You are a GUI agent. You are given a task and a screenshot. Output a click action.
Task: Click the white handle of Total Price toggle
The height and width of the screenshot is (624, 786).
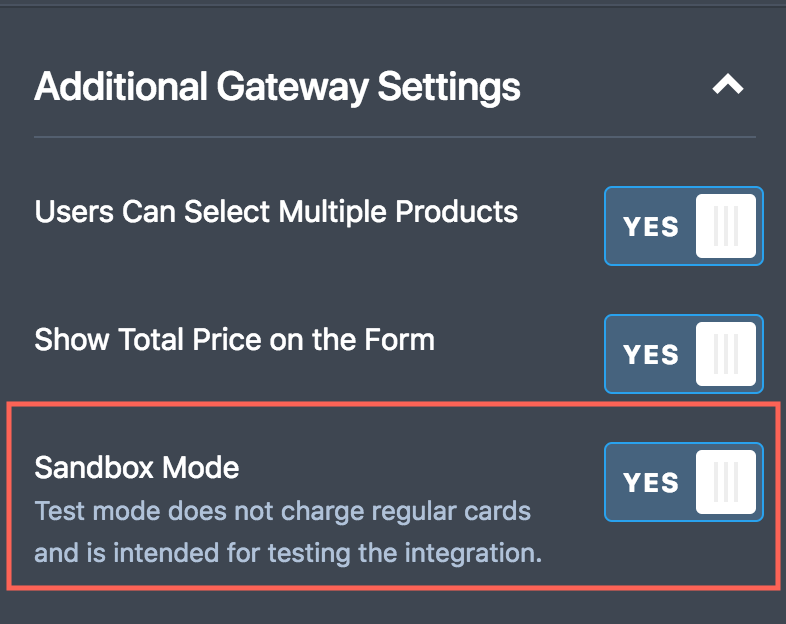pyautogui.click(x=725, y=354)
